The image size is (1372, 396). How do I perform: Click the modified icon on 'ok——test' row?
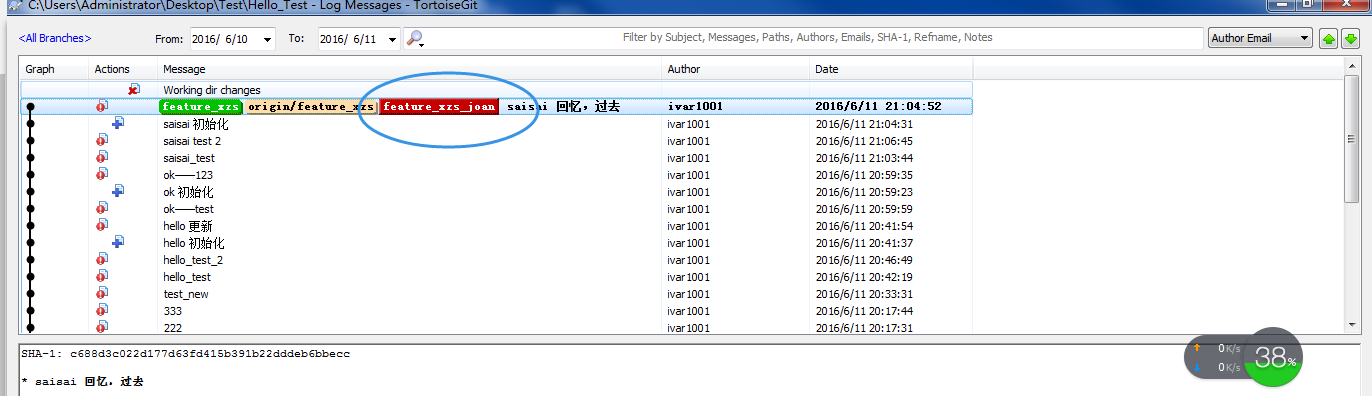(101, 208)
